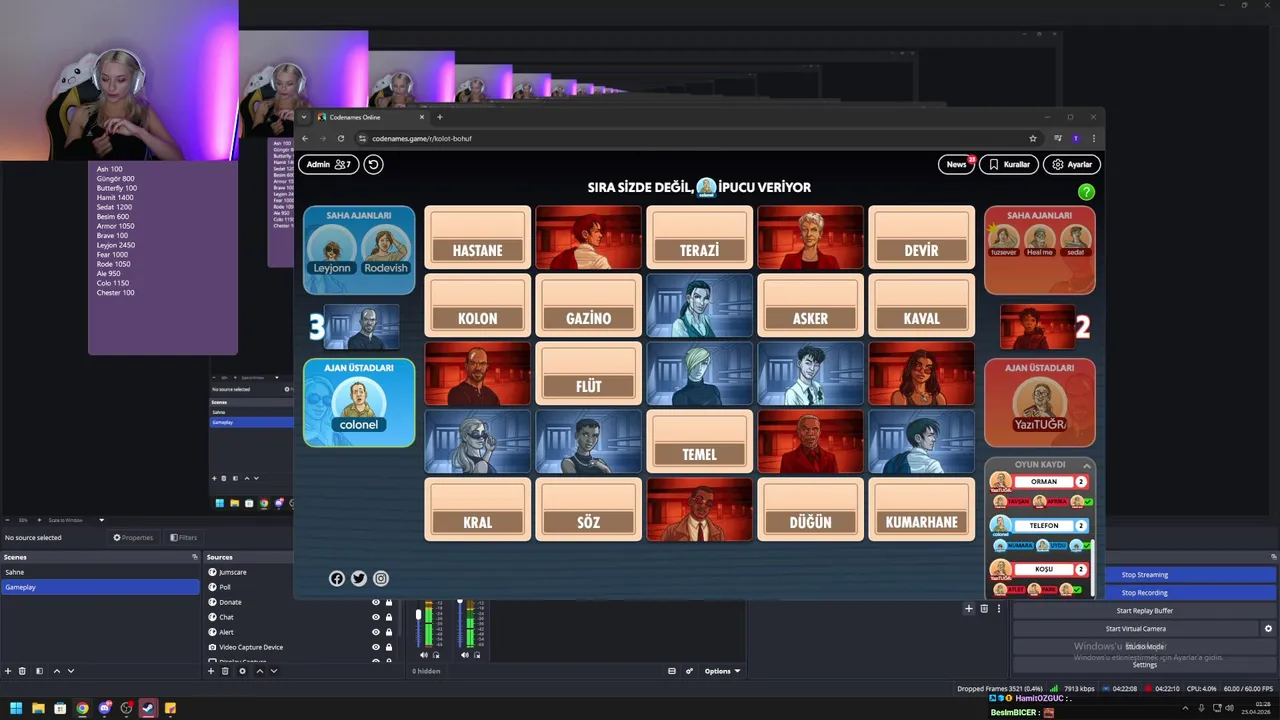Go back in Chrome browser
This screenshot has width=1280, height=720.
[x=305, y=138]
